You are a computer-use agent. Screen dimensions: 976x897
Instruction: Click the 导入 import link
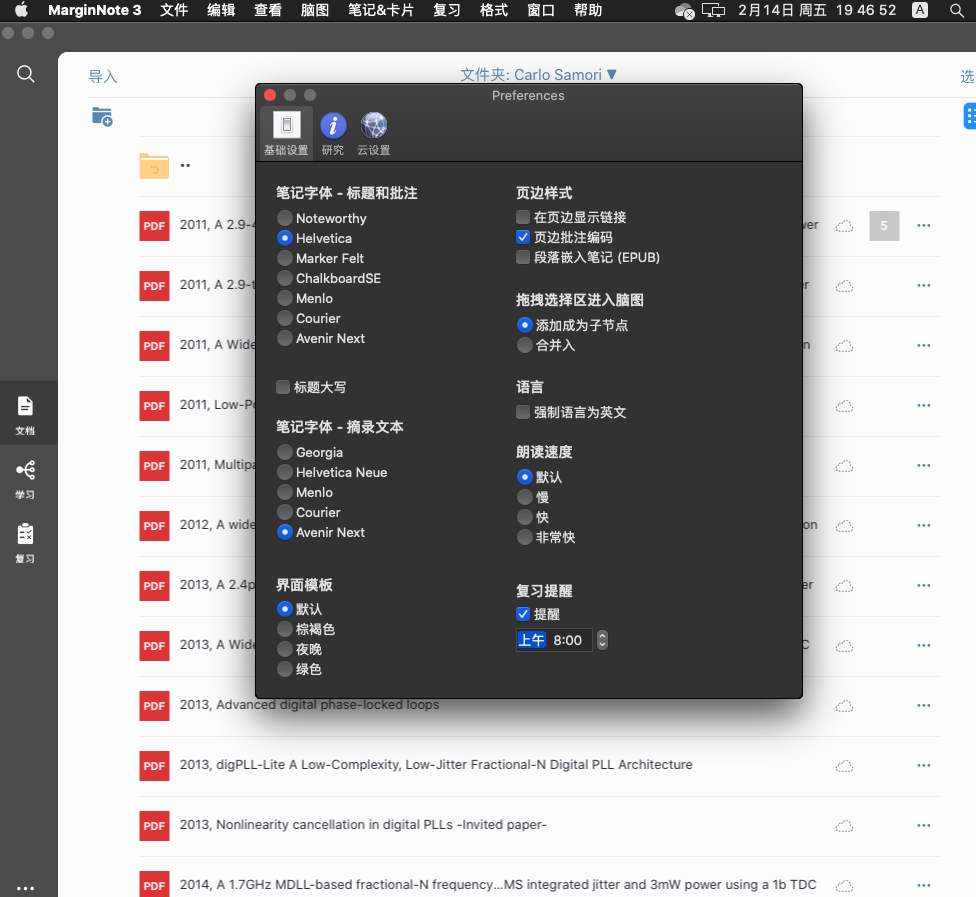click(103, 77)
